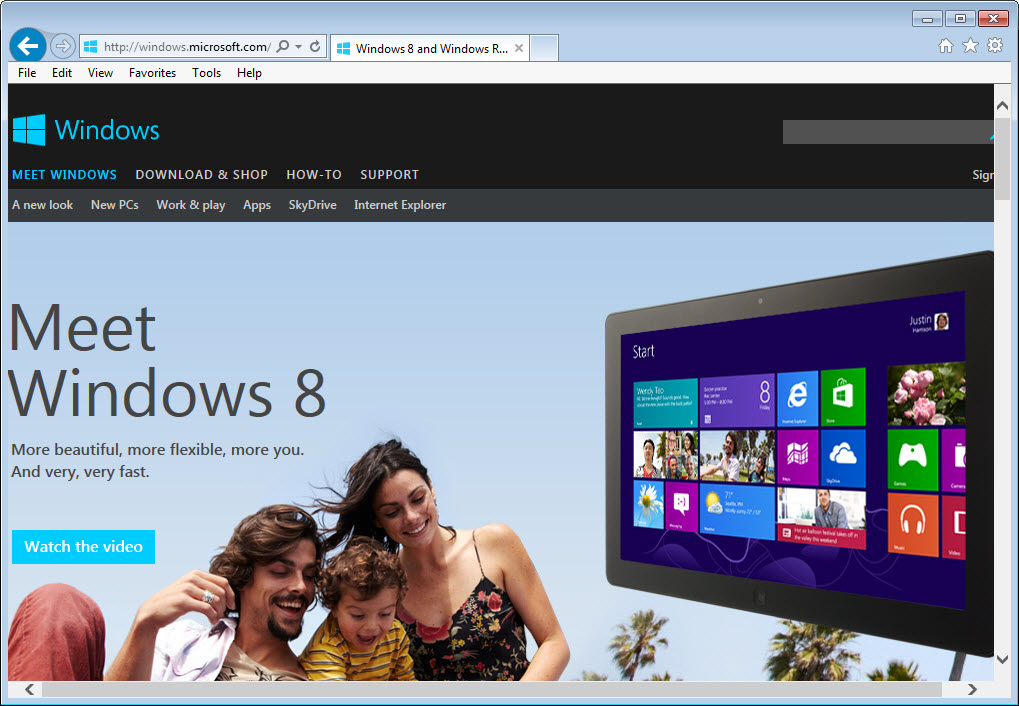The image size is (1019, 706).
Task: Go back with the blue Back arrow
Action: [x=28, y=46]
